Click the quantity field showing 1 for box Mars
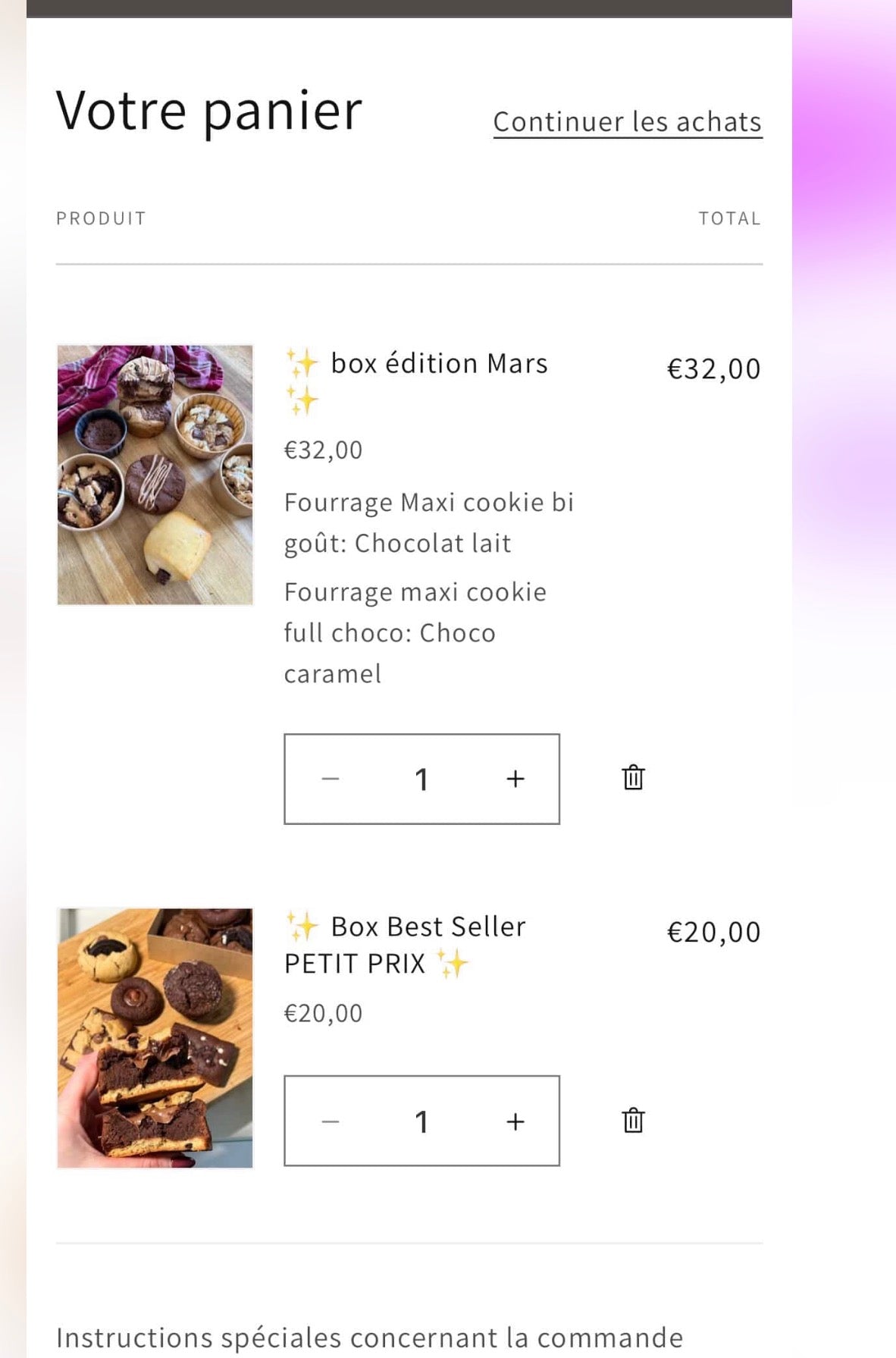This screenshot has width=896, height=1358. click(x=421, y=777)
